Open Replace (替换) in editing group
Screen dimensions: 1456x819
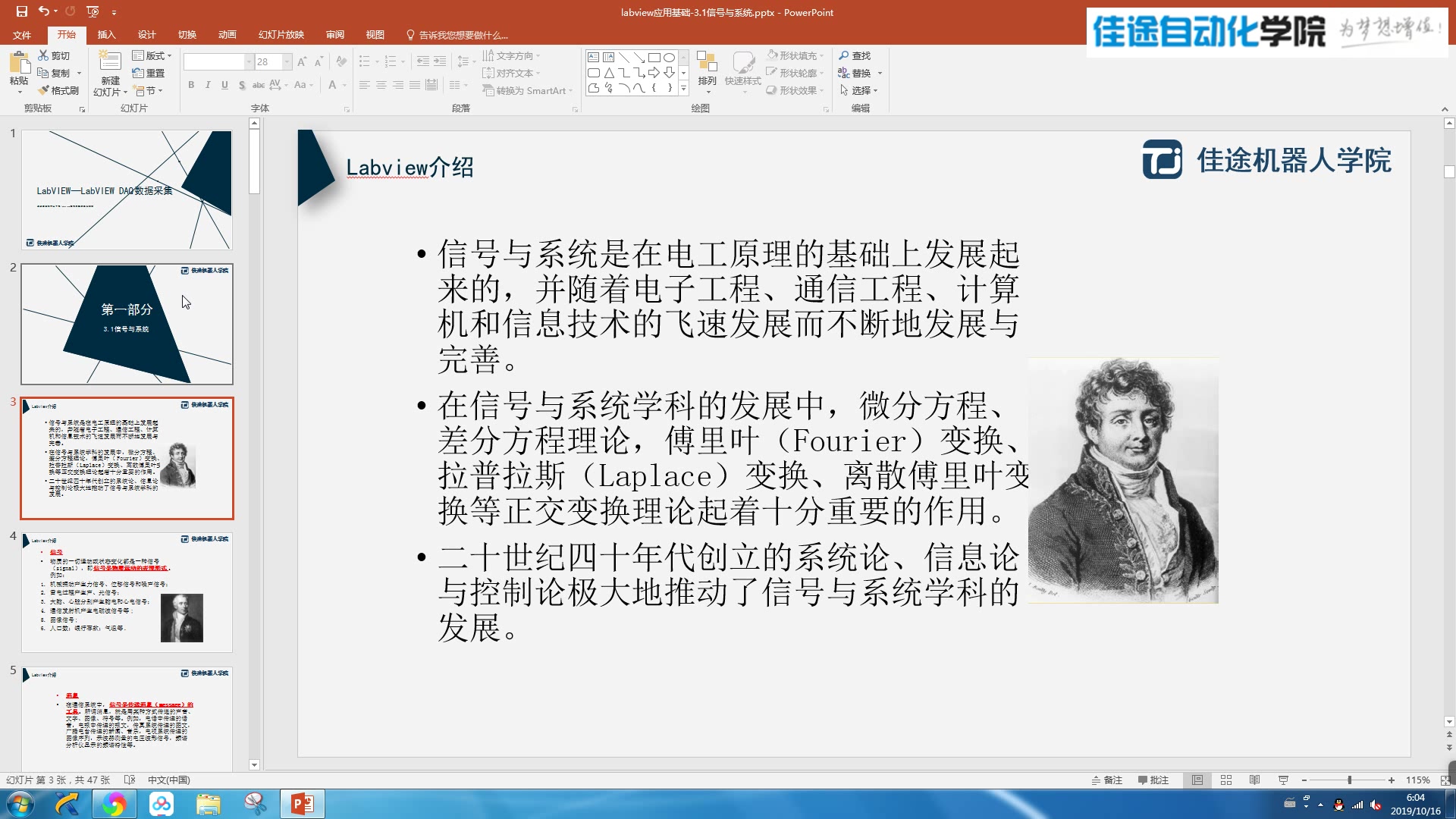(x=858, y=73)
